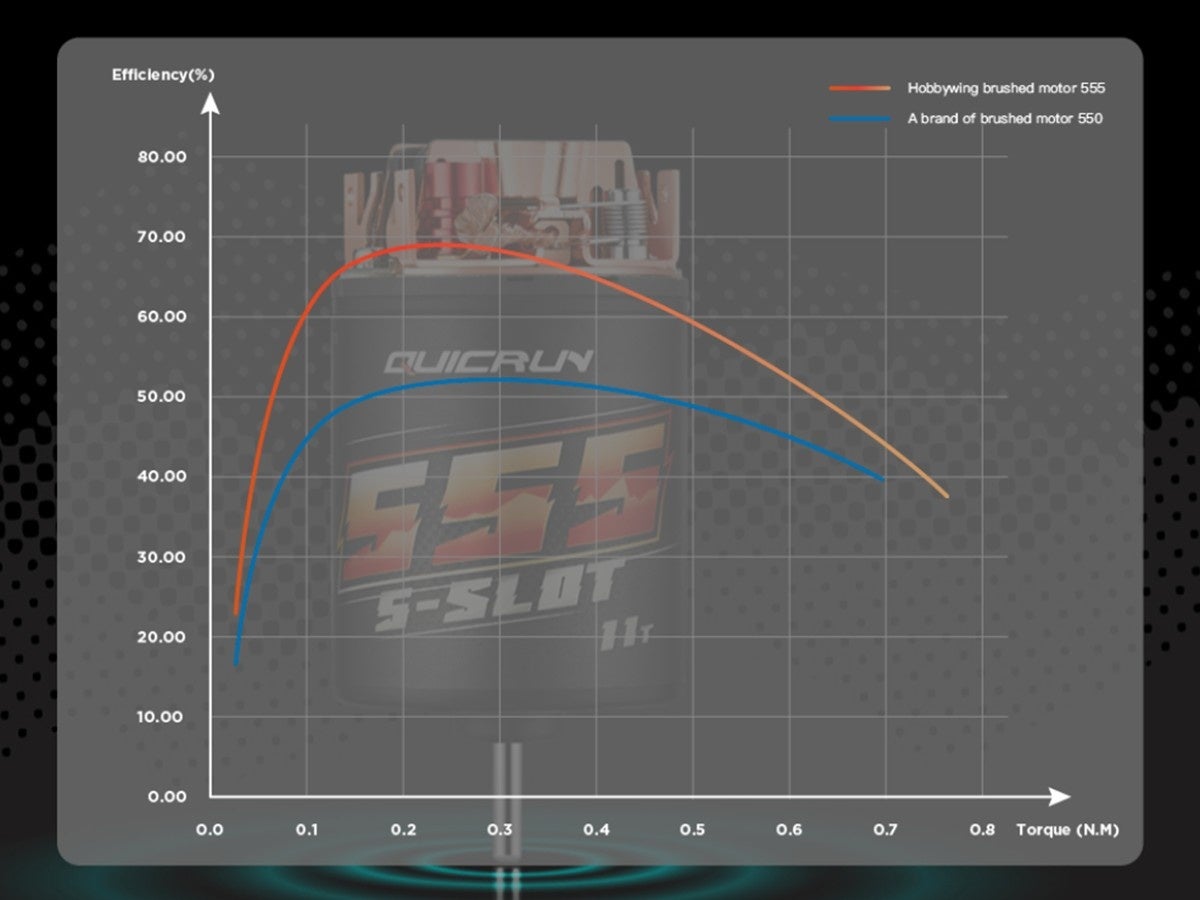Click the orange legend line swatch

[x=860, y=88]
